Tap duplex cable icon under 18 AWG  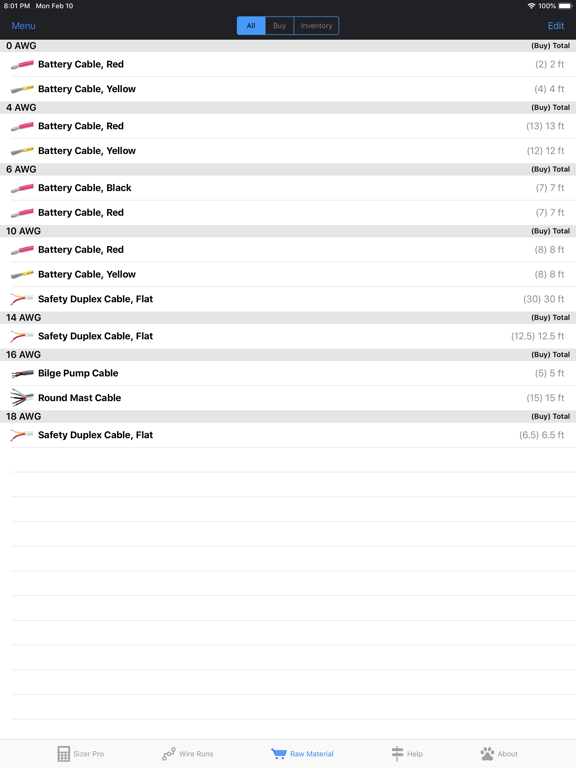coord(22,435)
